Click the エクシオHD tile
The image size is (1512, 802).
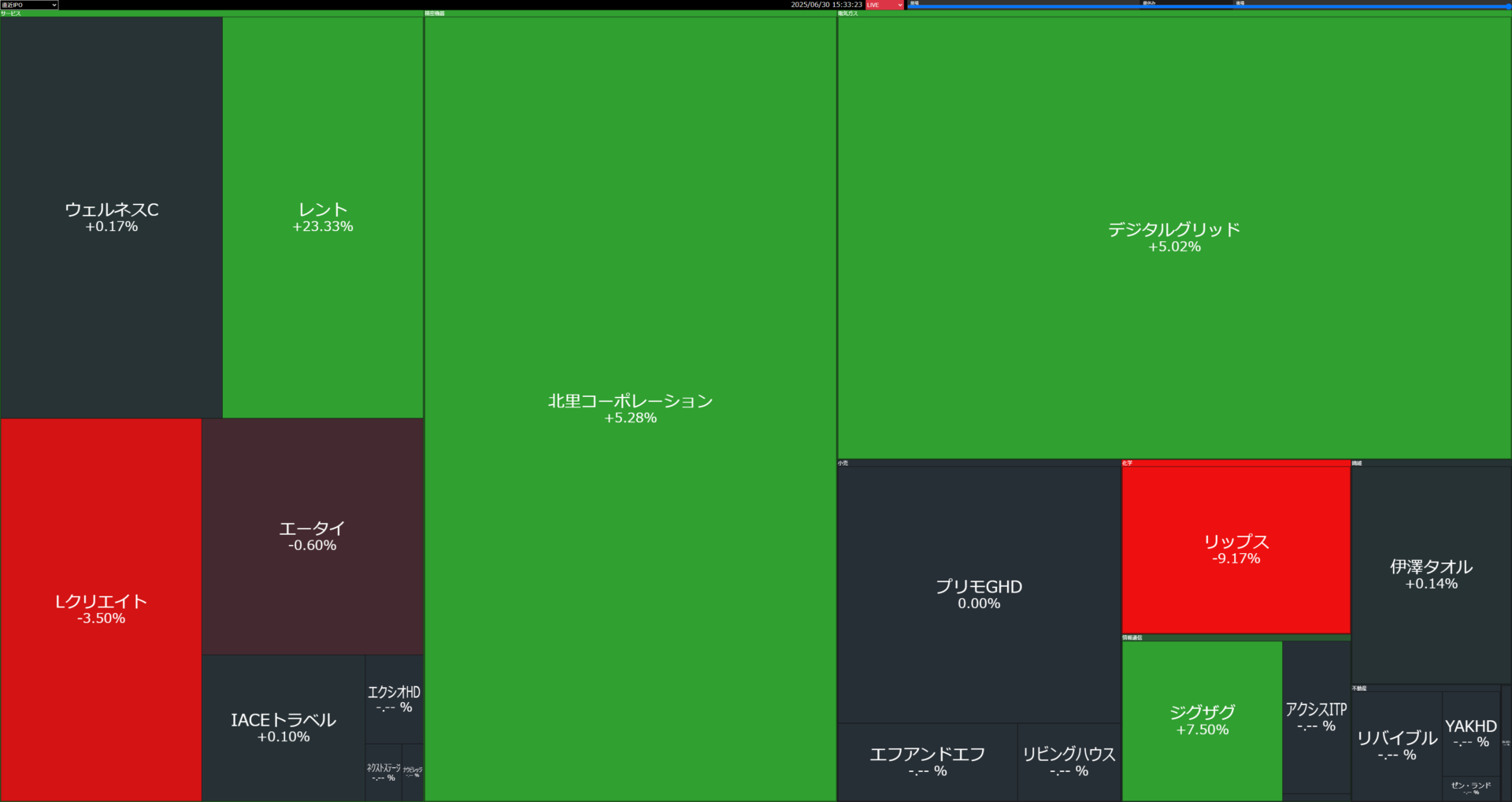pos(395,700)
